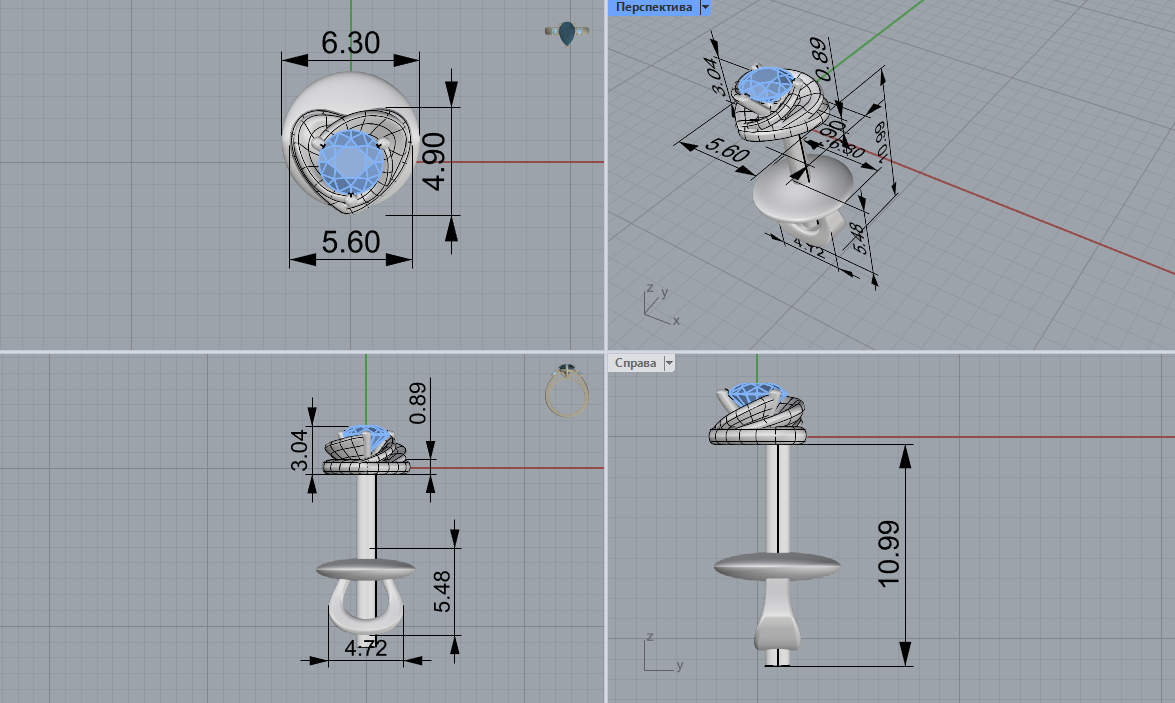Select the heart-shaped mesh setting in top view

pyautogui.click(x=351, y=159)
